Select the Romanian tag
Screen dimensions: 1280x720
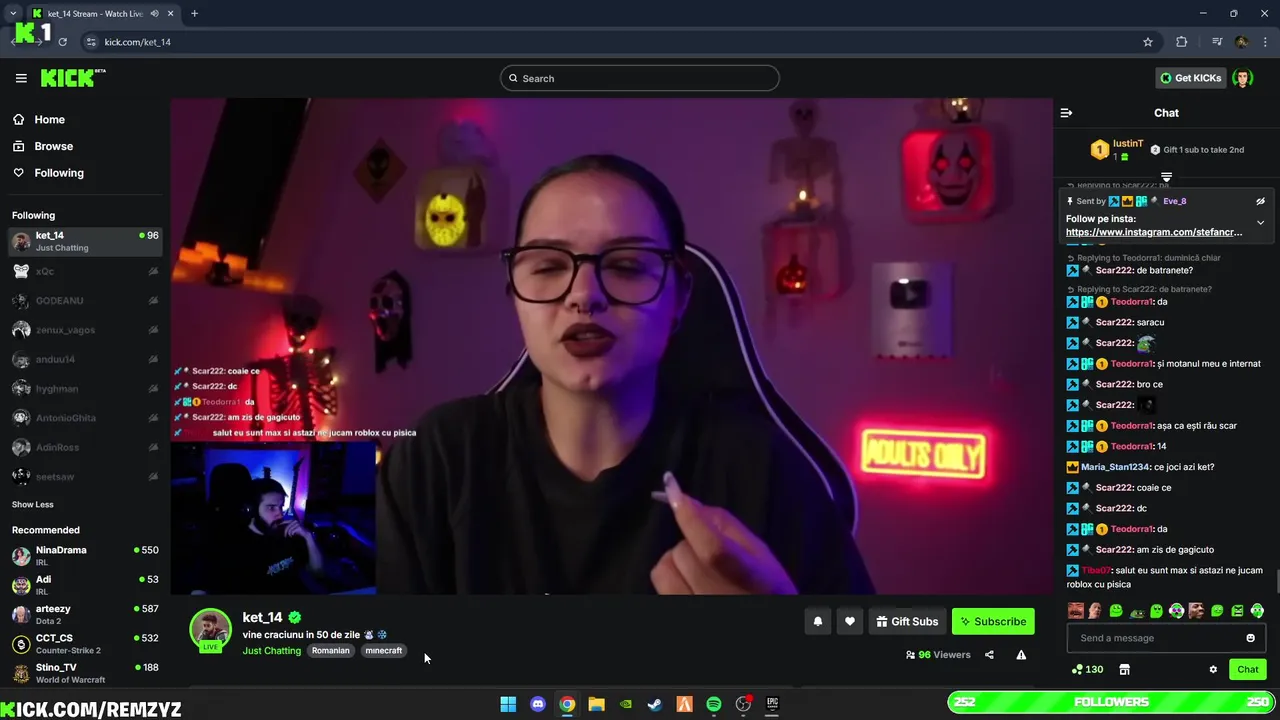(x=330, y=650)
